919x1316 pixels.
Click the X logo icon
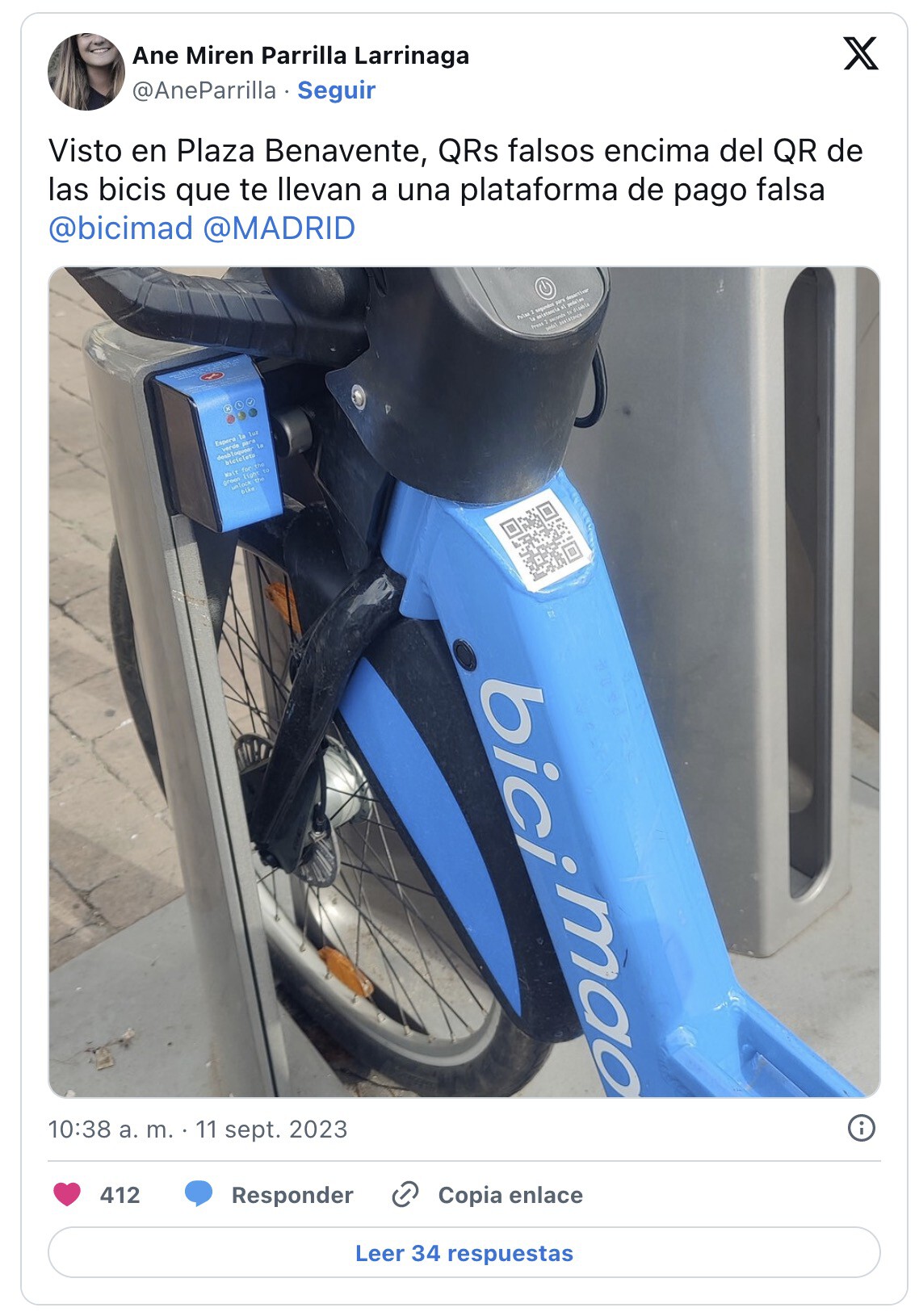(860, 54)
